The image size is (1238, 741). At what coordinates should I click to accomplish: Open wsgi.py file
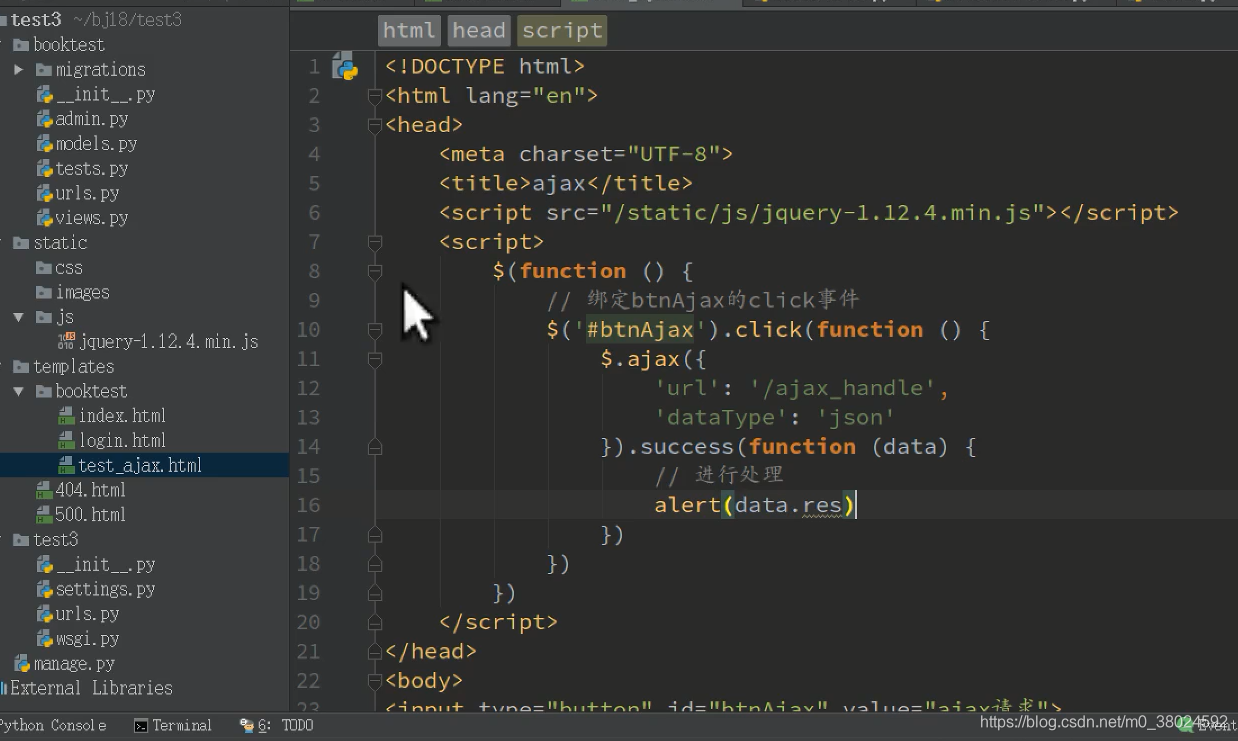click(88, 639)
